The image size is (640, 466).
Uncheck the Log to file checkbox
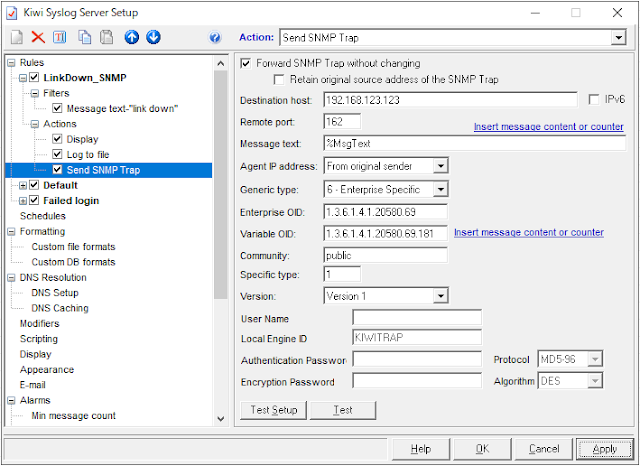57,154
